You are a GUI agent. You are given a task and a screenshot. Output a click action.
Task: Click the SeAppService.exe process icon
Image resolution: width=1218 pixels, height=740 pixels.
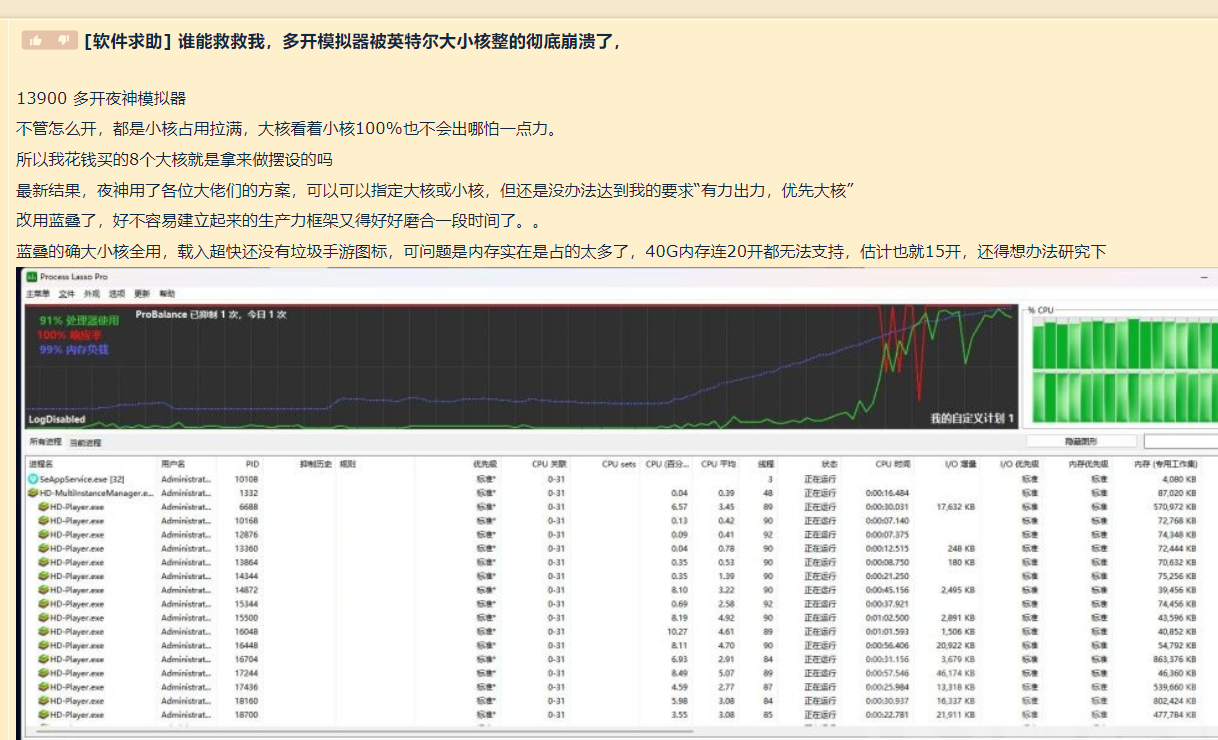pos(33,479)
